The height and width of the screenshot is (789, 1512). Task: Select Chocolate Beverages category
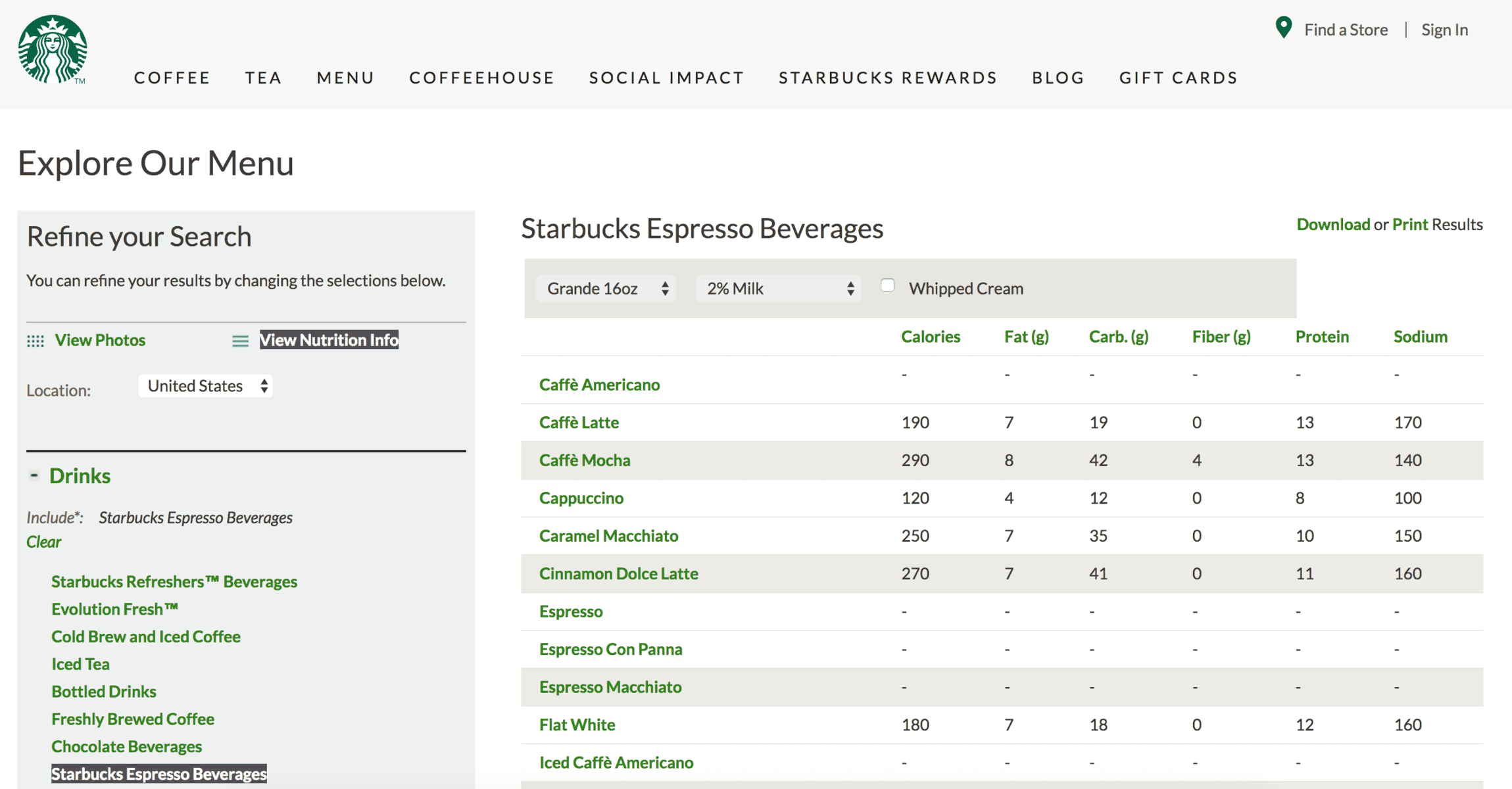pyautogui.click(x=126, y=747)
